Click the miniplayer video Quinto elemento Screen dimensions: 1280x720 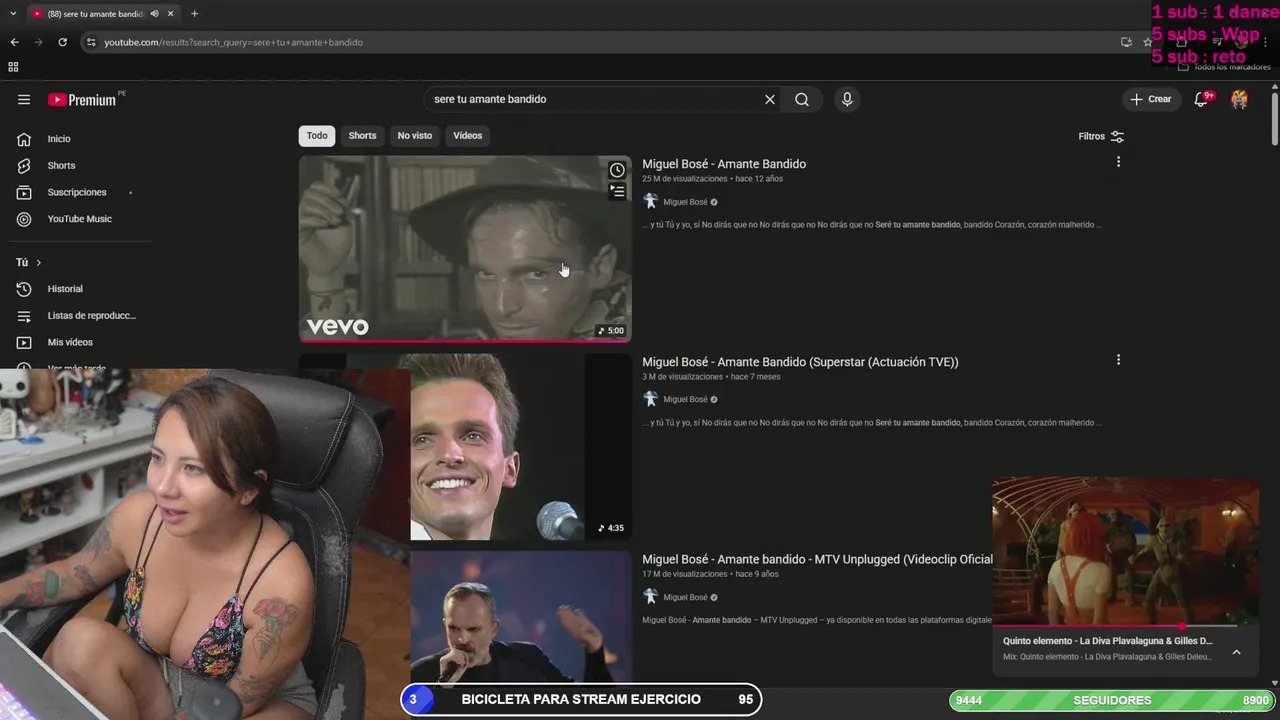pyautogui.click(x=1125, y=551)
